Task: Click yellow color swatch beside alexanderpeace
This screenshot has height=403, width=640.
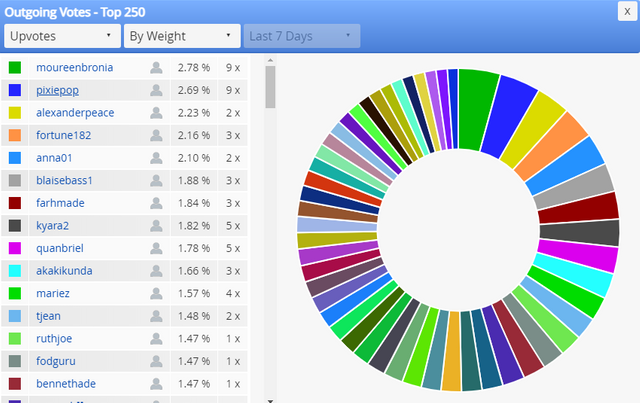Action: click(15, 113)
